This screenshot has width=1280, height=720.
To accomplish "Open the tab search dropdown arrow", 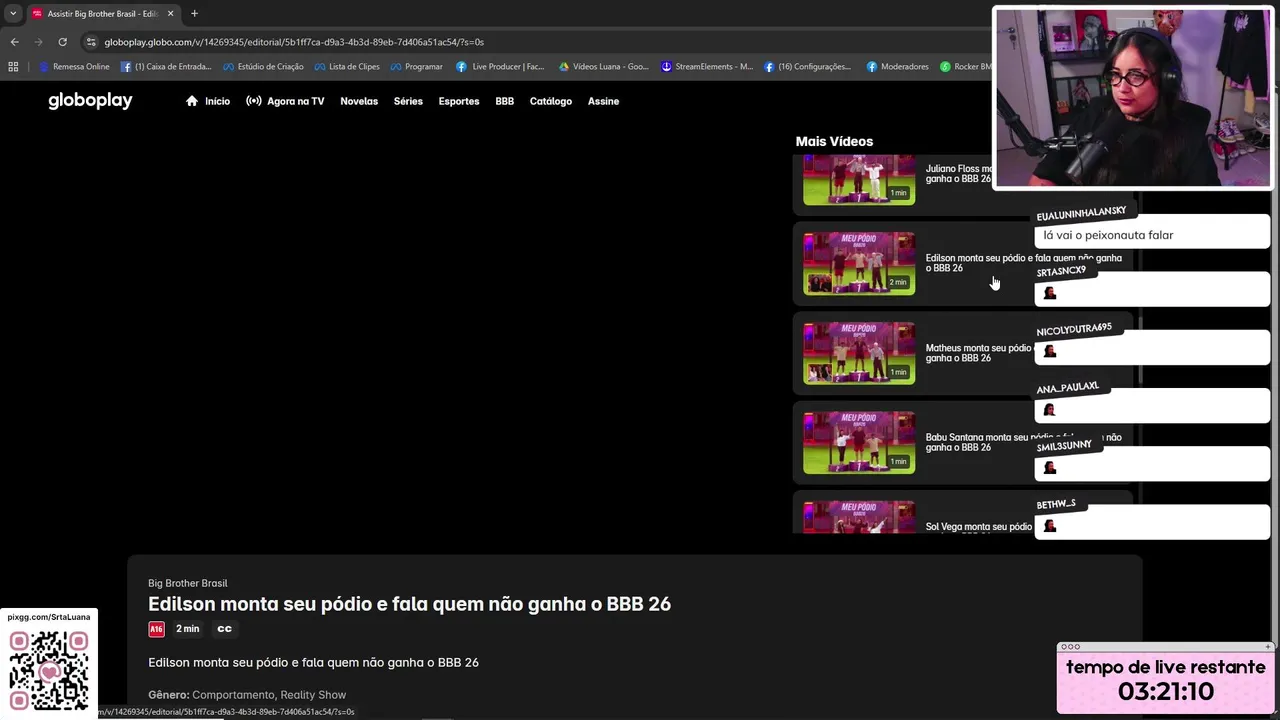I will [x=13, y=13].
